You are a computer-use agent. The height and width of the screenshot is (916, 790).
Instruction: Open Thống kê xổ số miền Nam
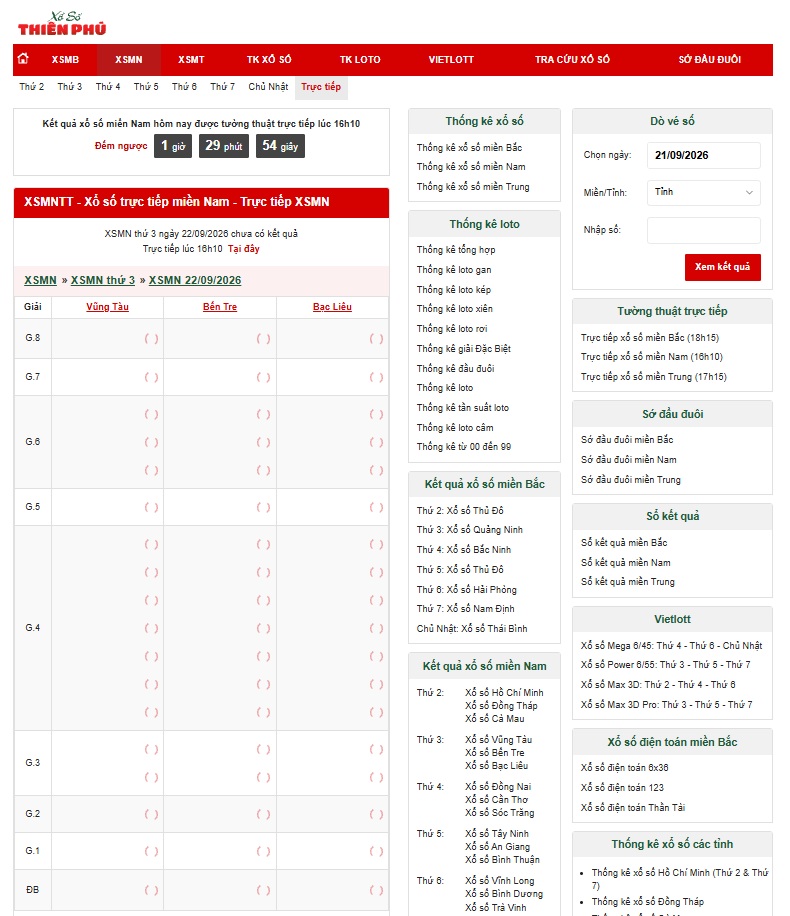[x=471, y=167]
